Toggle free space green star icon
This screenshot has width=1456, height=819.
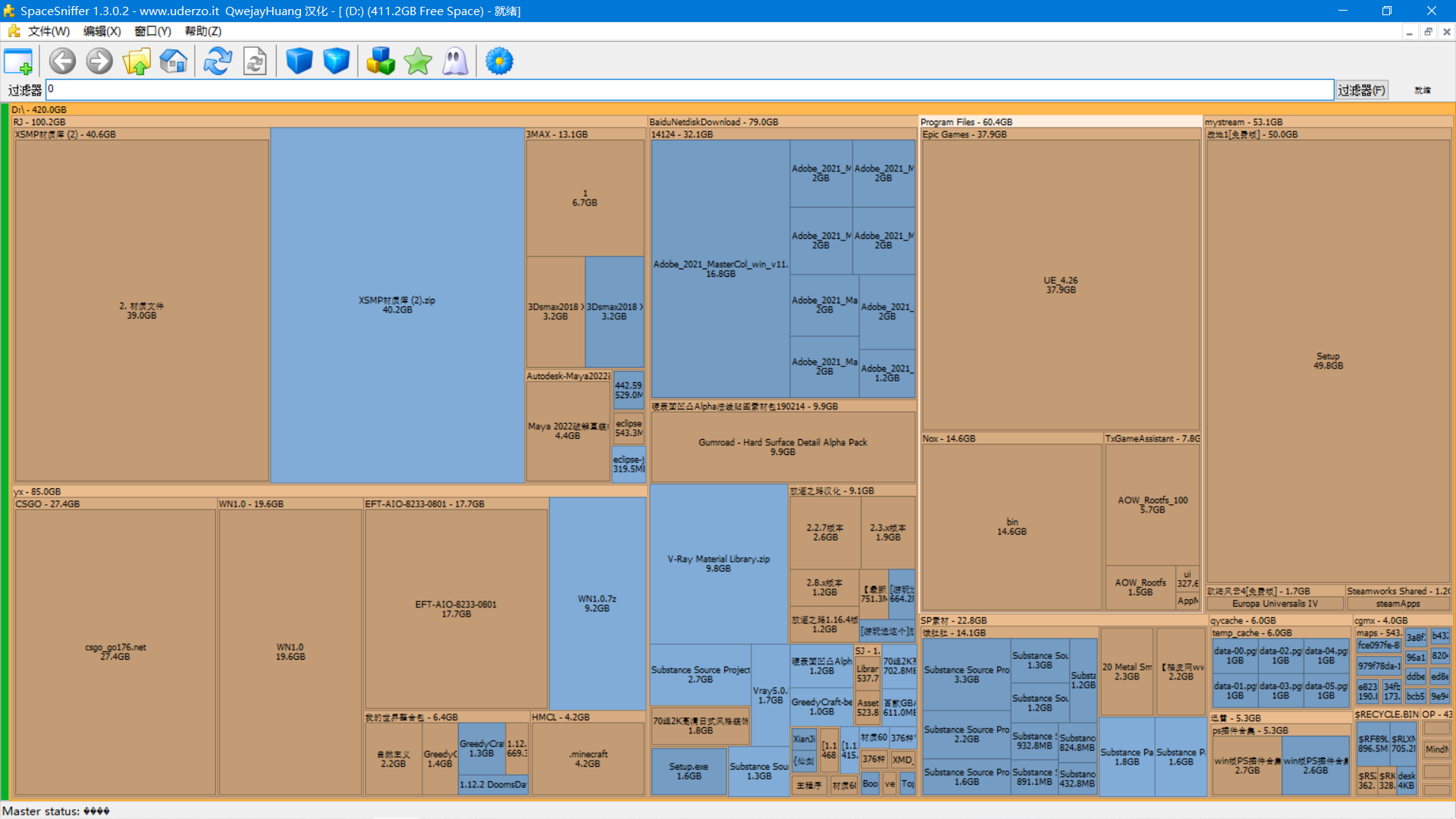click(x=418, y=61)
